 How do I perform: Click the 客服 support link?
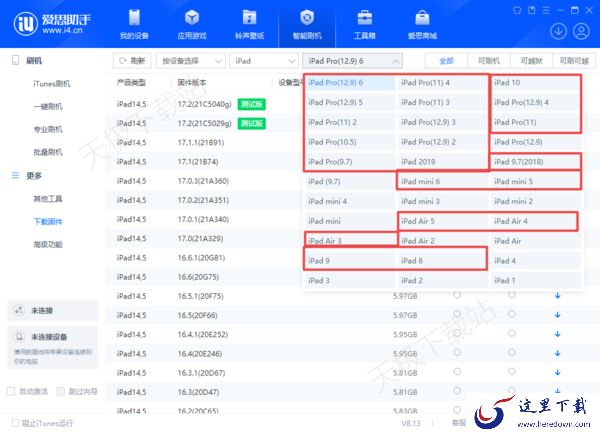pos(459,423)
